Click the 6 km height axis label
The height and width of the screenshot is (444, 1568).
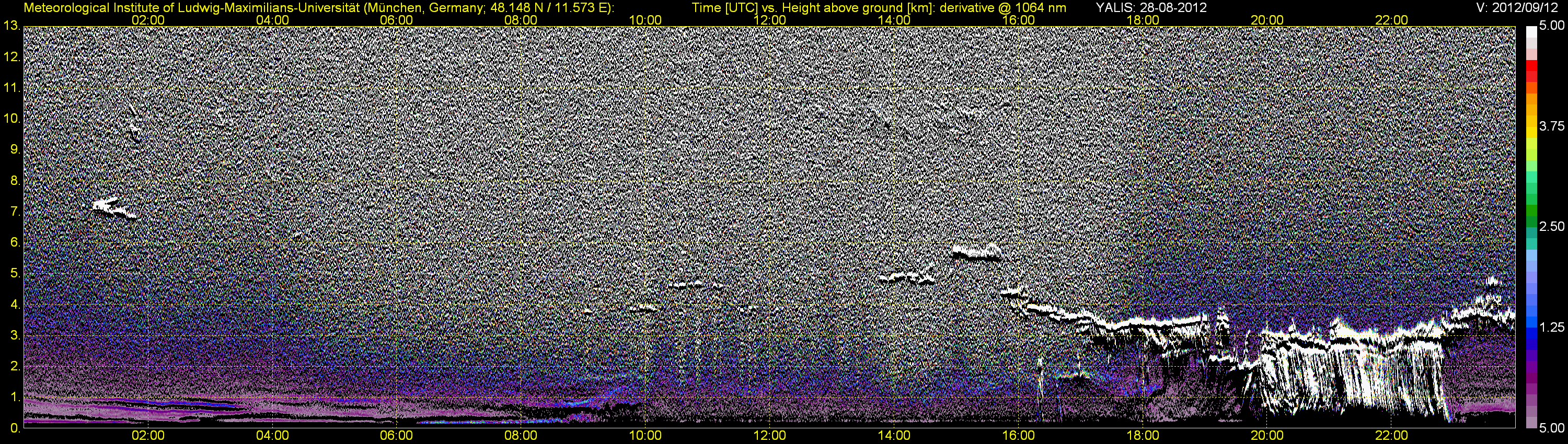(x=15, y=242)
